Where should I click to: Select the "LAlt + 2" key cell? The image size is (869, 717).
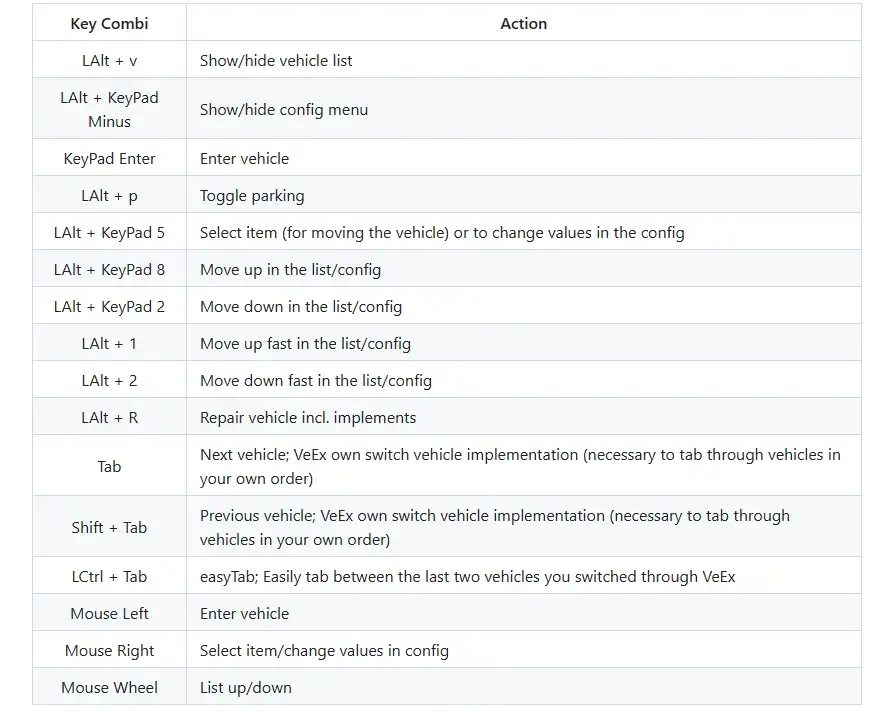[109, 381]
